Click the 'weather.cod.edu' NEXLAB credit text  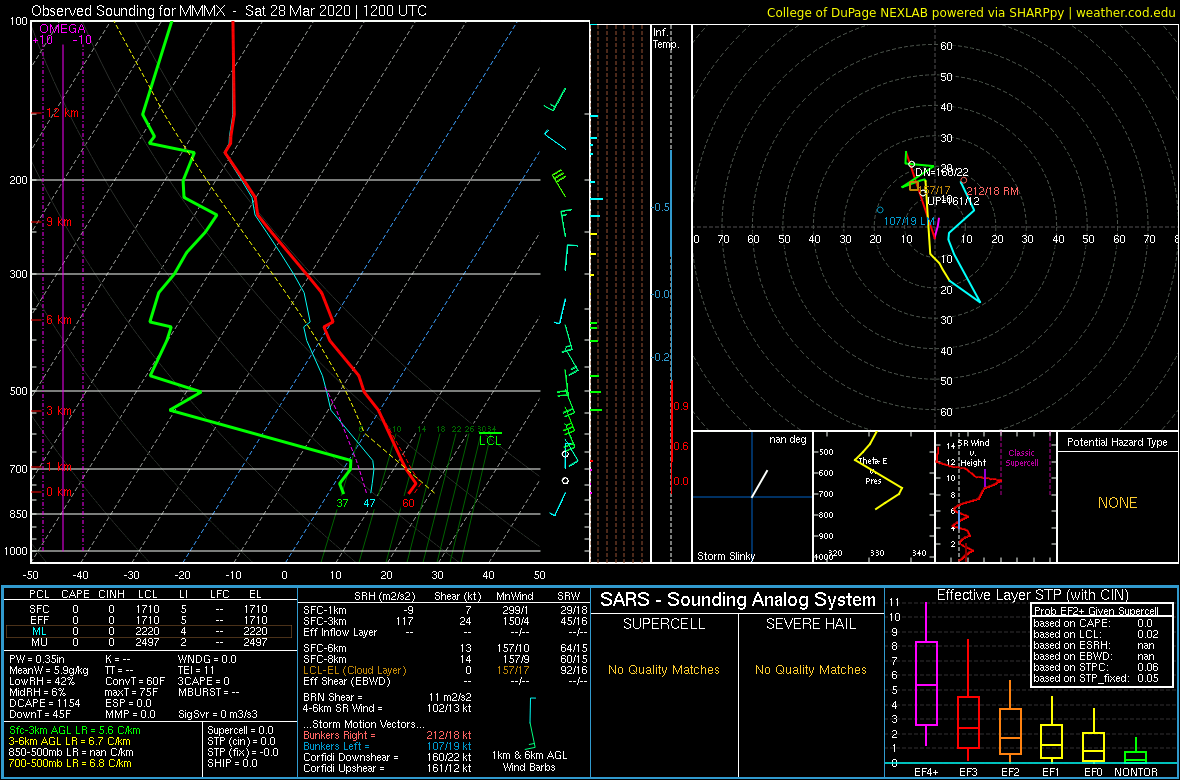tap(1127, 12)
